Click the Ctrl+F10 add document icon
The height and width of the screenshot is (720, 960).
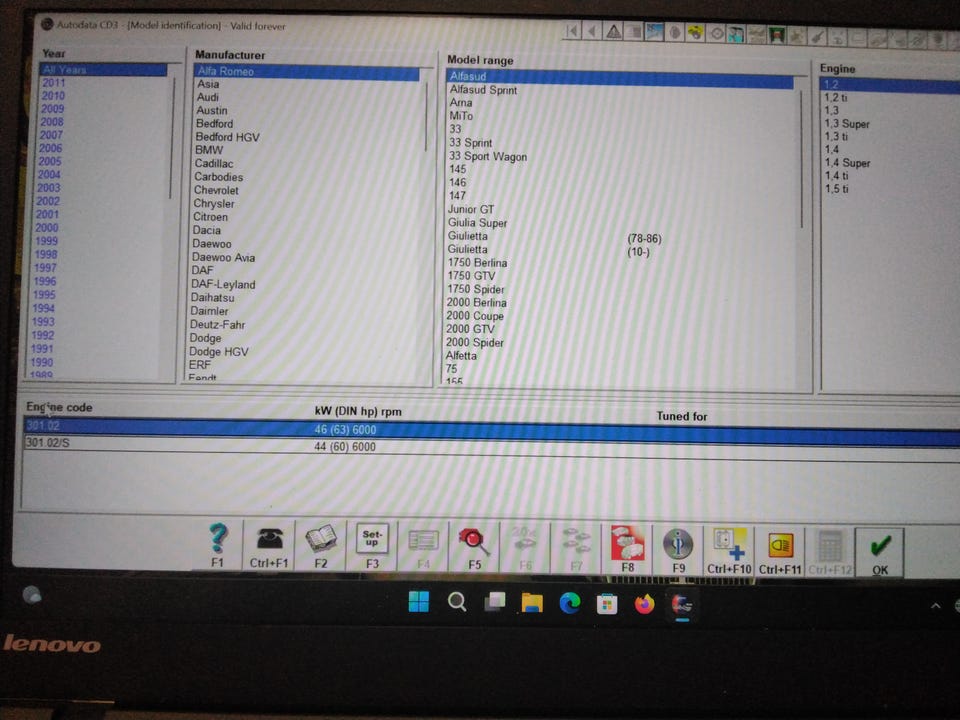point(729,550)
